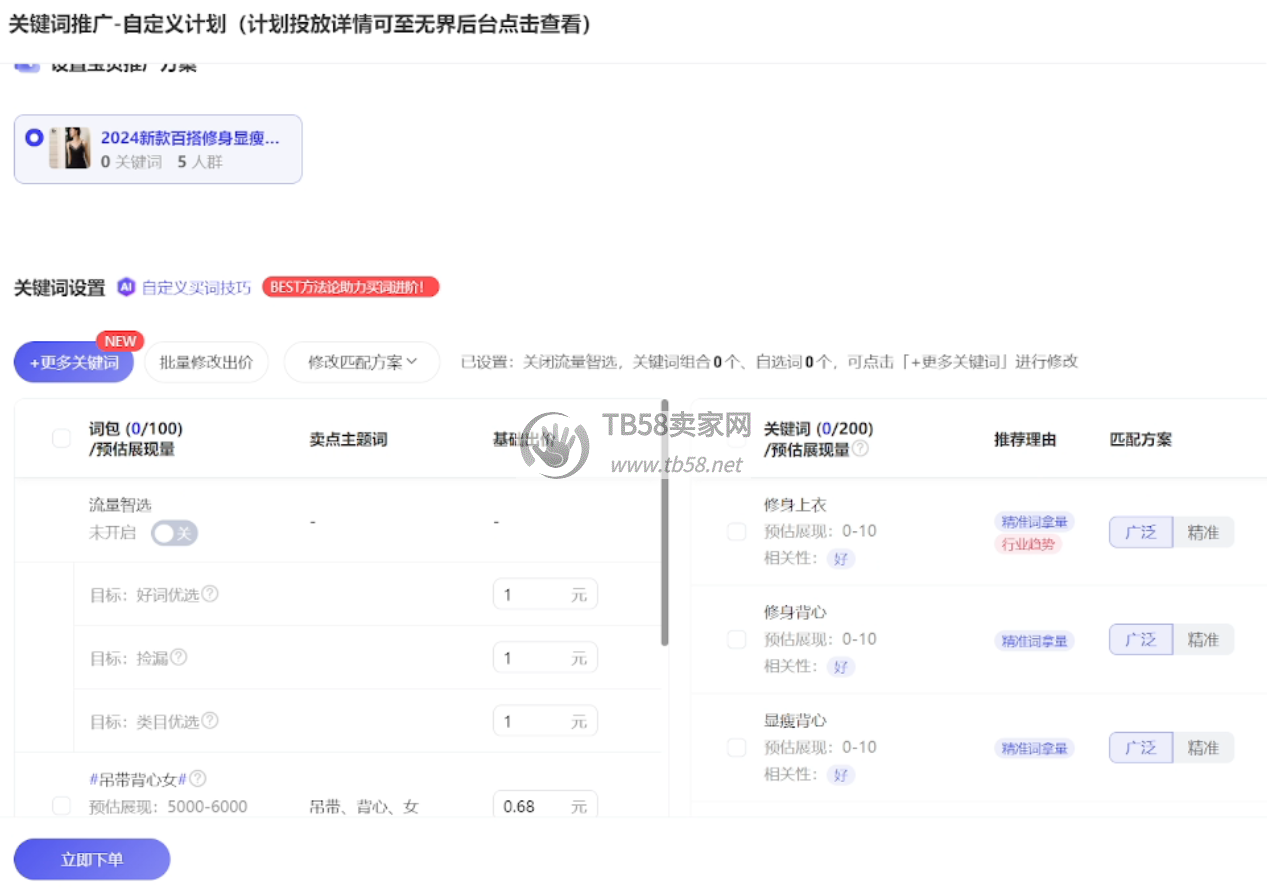The height and width of the screenshot is (890, 1267).
Task: Click bid input for 目标：捡漏
Action: 545,658
